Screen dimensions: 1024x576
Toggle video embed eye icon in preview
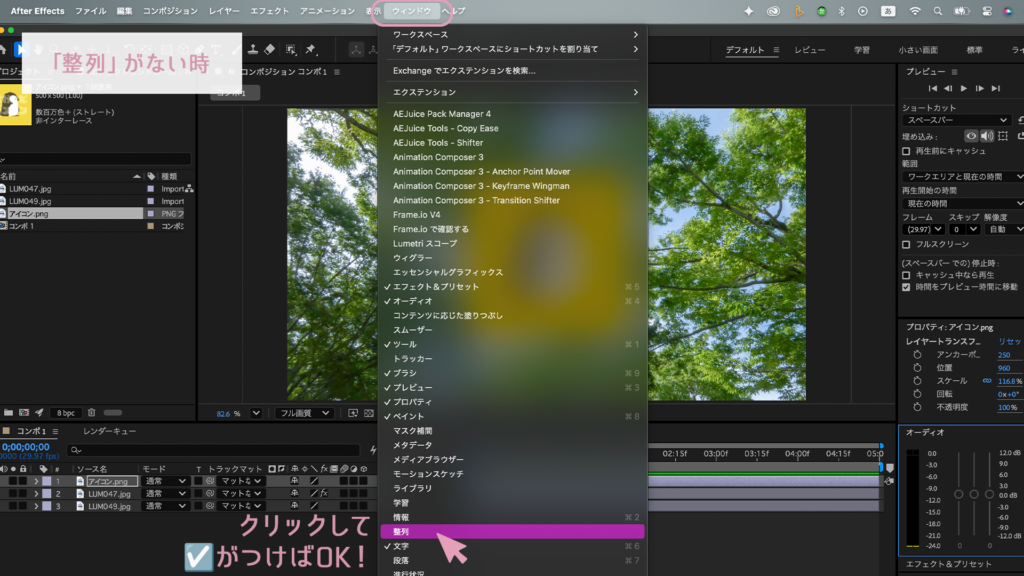[971, 136]
